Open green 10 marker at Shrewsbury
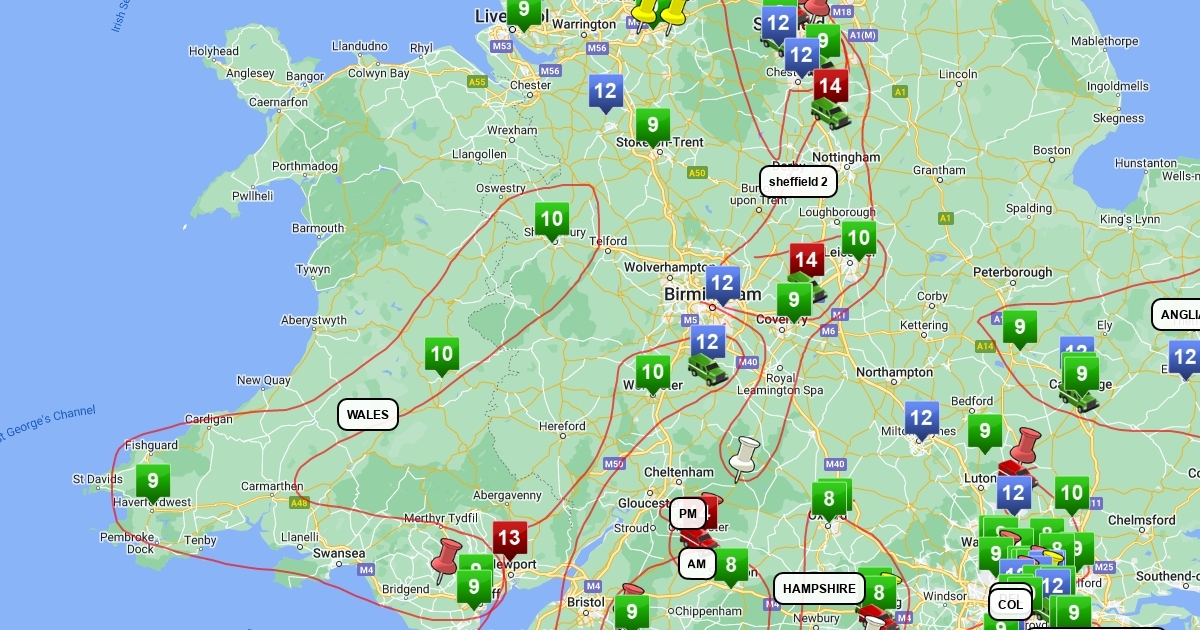This screenshot has height=630, width=1200. pyautogui.click(x=552, y=221)
